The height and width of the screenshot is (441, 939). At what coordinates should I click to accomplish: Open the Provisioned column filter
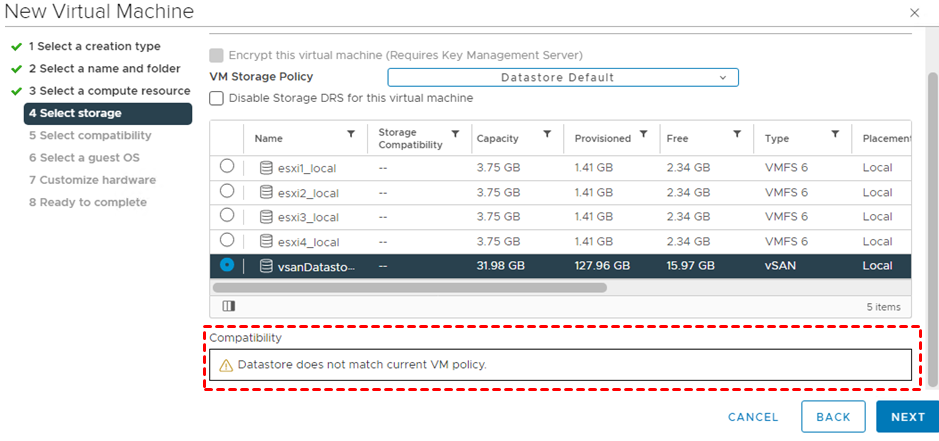pos(643,134)
